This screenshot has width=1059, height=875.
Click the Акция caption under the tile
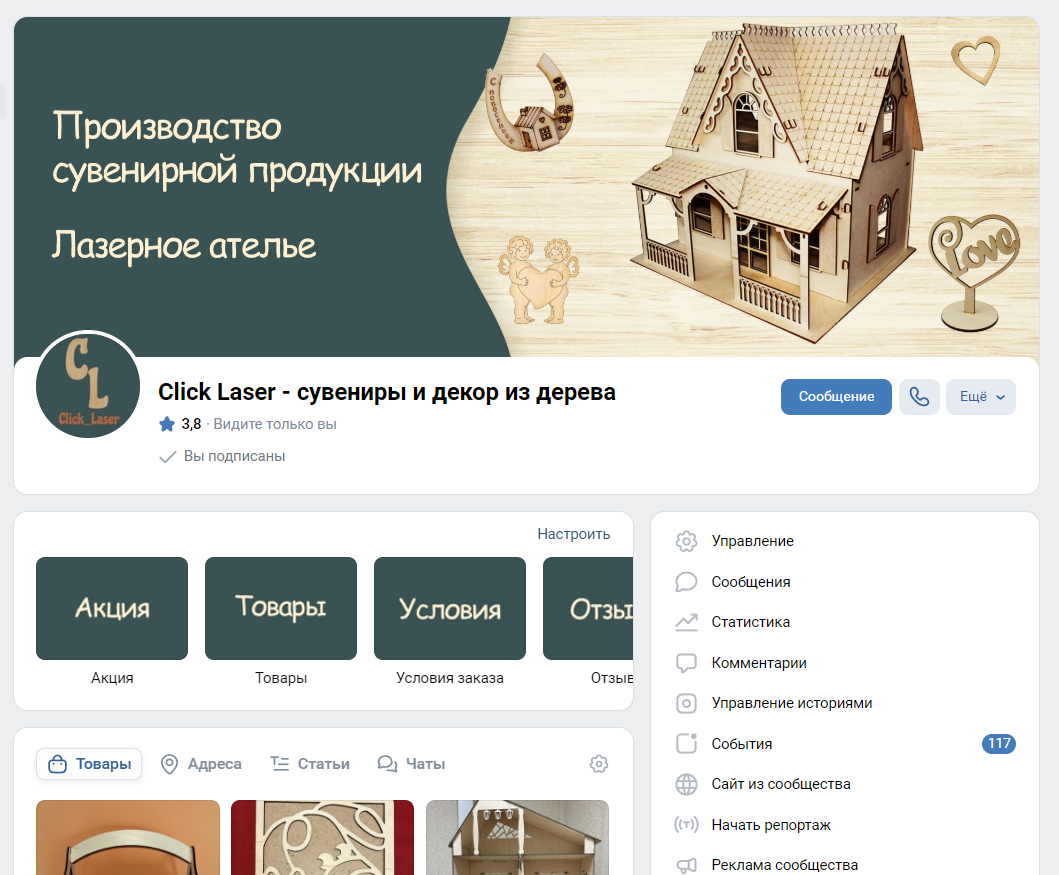(112, 678)
